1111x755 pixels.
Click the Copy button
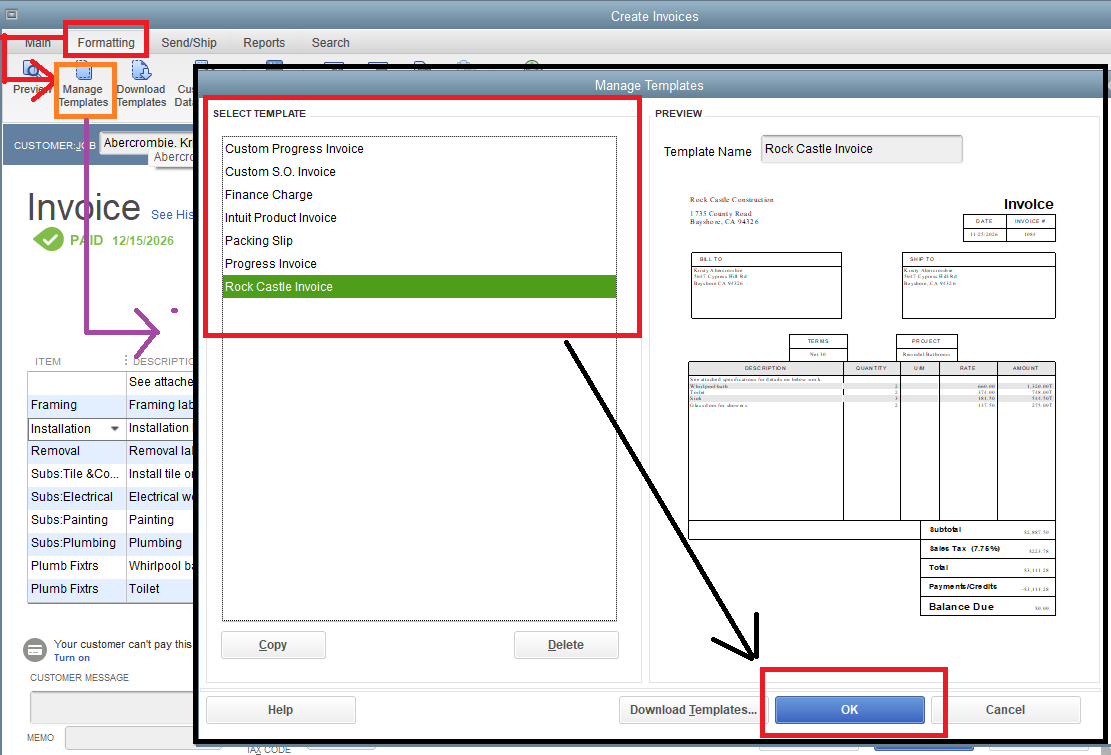(273, 645)
